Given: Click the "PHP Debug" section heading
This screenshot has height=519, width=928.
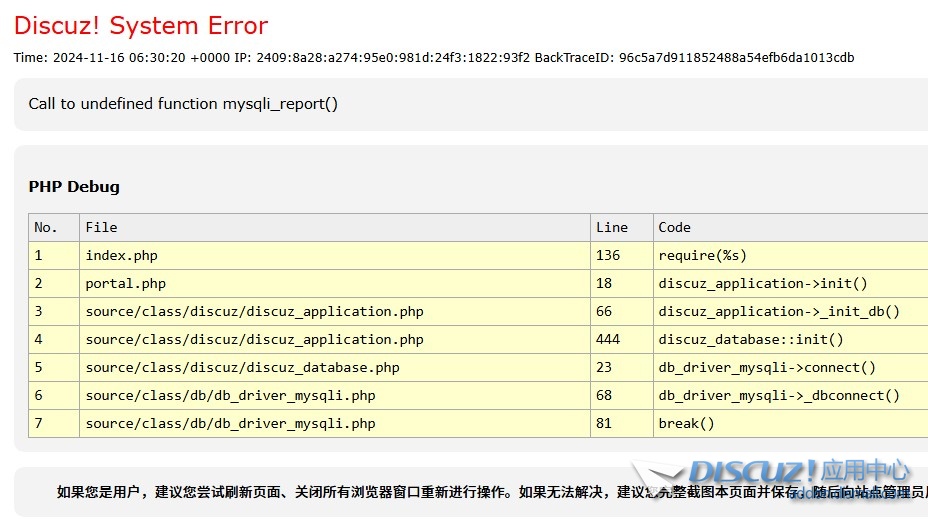Looking at the screenshot, I should (x=74, y=186).
